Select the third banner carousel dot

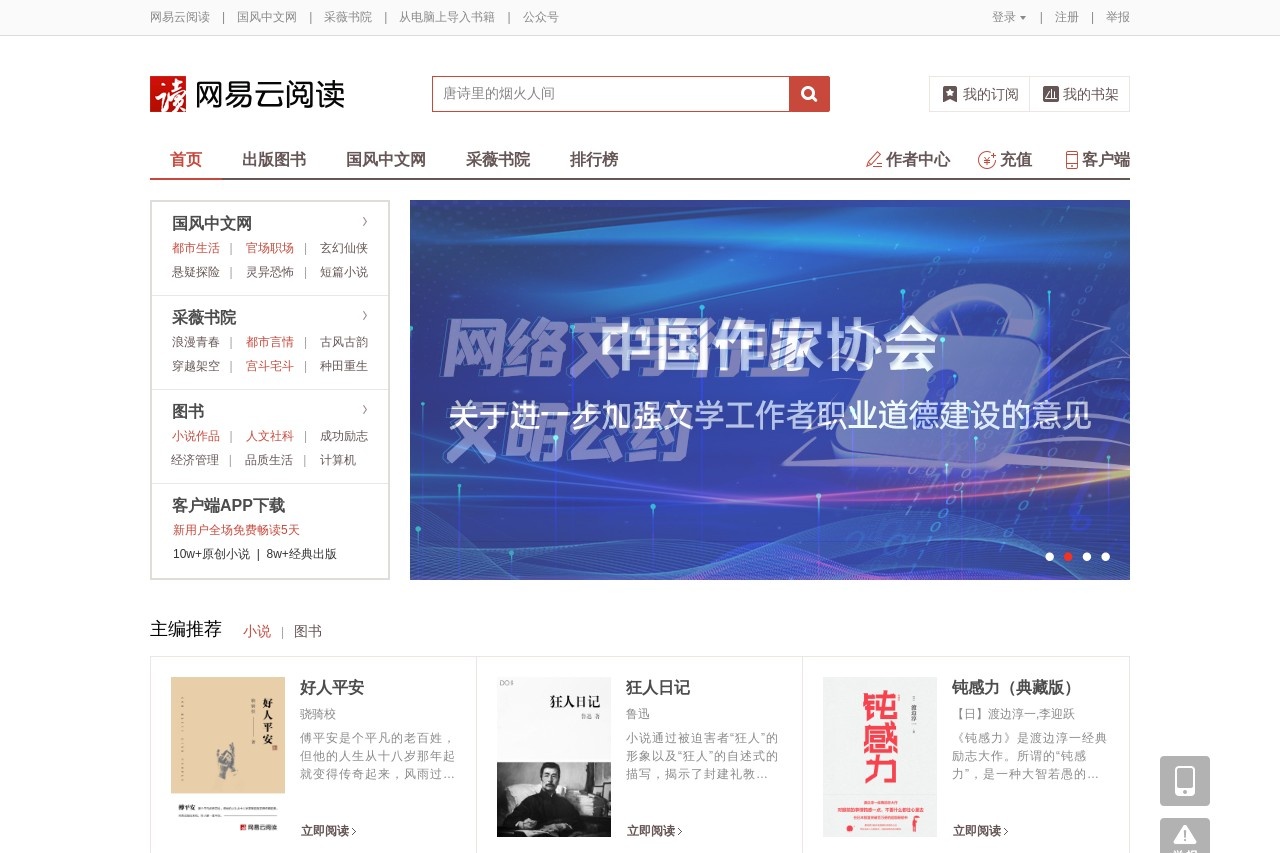[x=1087, y=557]
